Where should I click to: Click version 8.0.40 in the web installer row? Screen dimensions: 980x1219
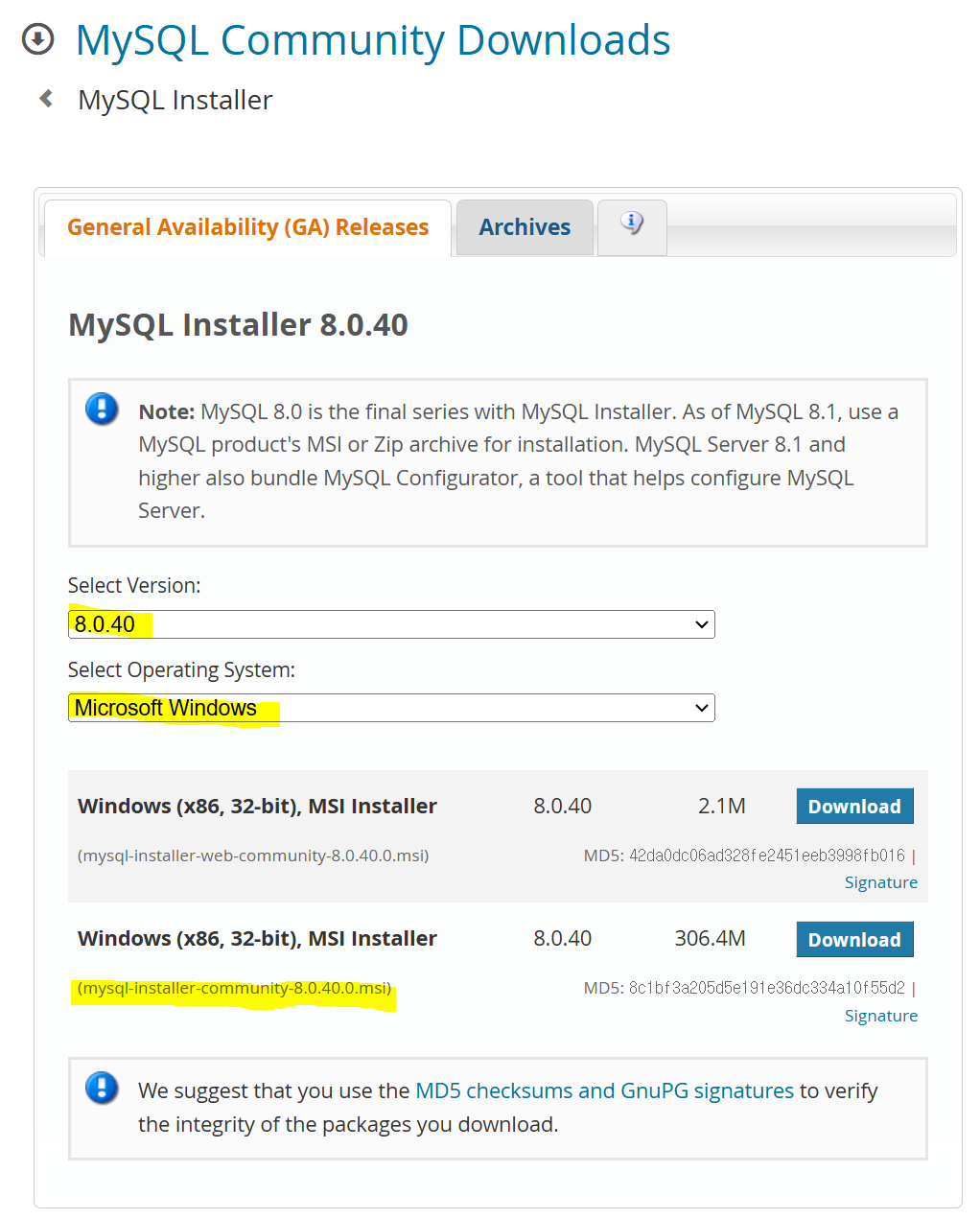[x=563, y=807]
